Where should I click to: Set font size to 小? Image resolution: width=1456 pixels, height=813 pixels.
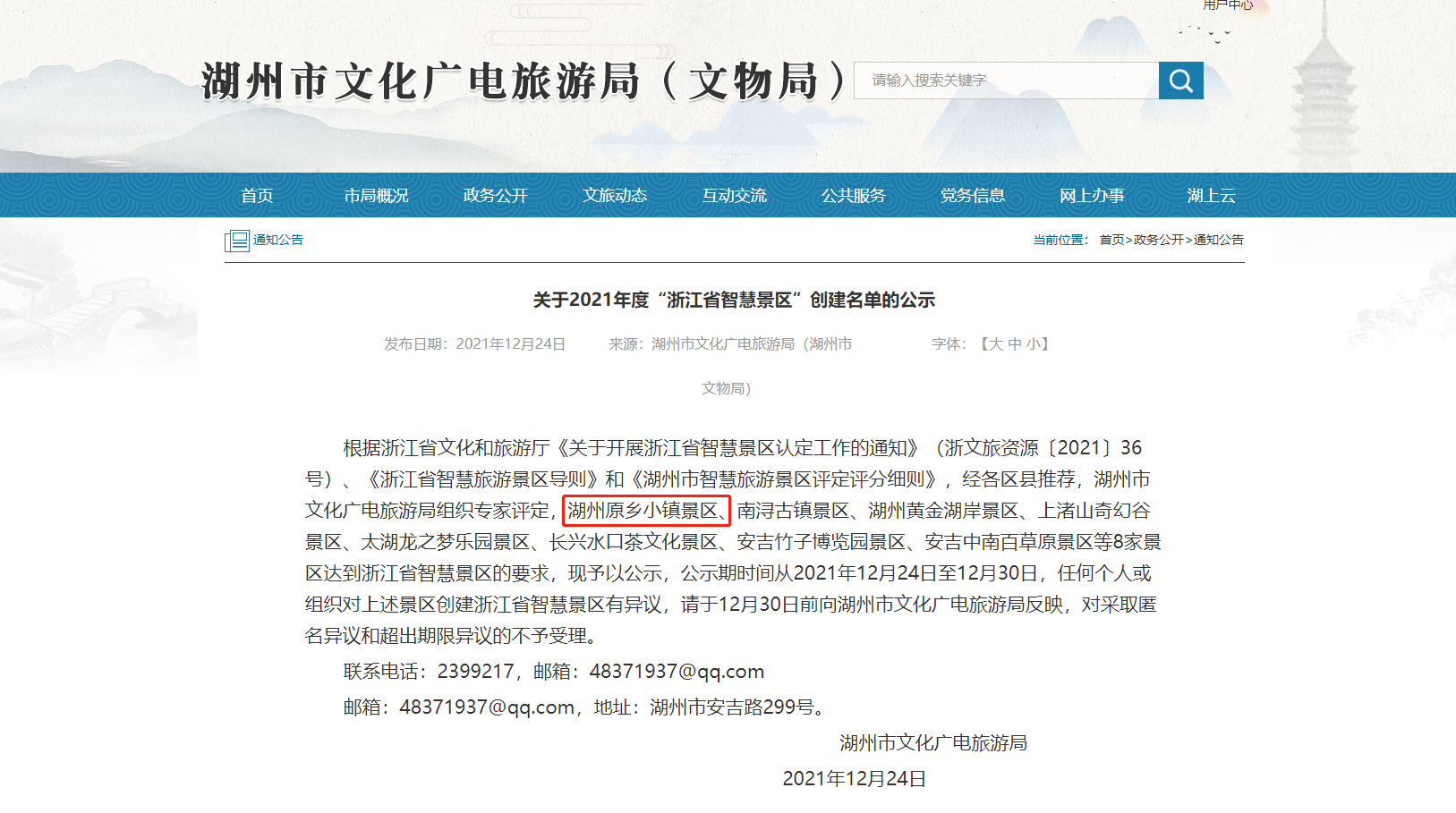[x=1034, y=343]
